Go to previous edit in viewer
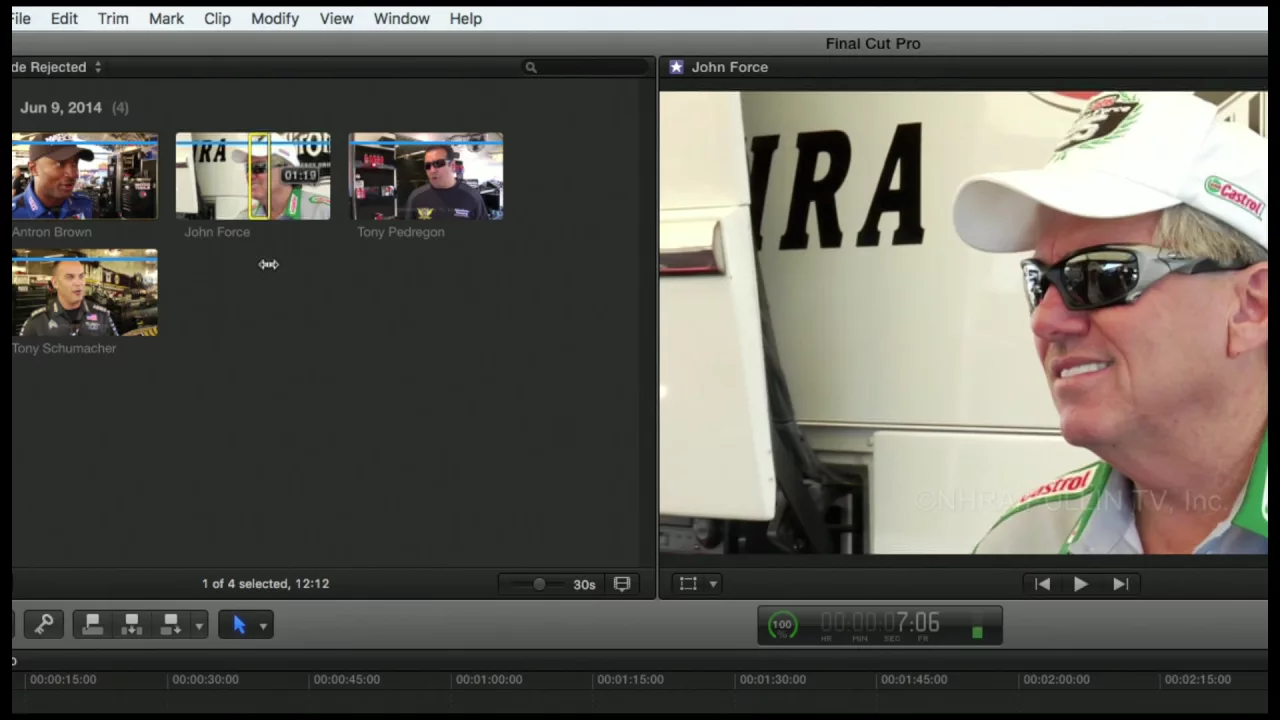Viewport: 1280px width, 720px height. [1042, 584]
